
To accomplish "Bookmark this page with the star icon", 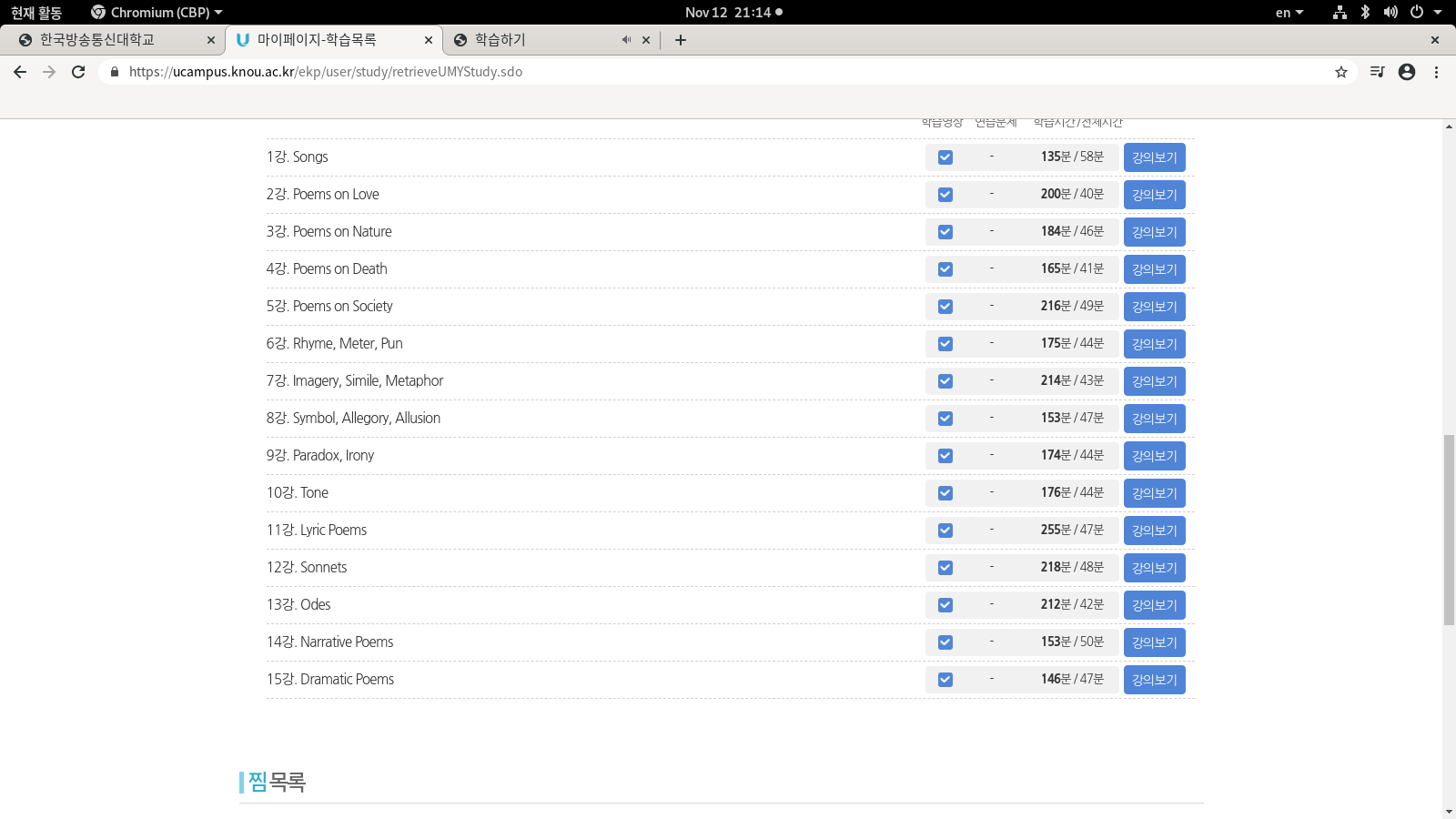I will [1340, 72].
